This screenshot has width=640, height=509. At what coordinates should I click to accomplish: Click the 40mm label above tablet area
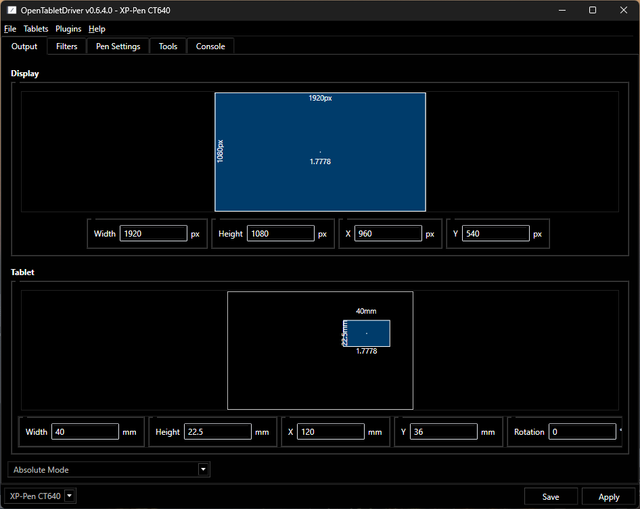click(366, 311)
